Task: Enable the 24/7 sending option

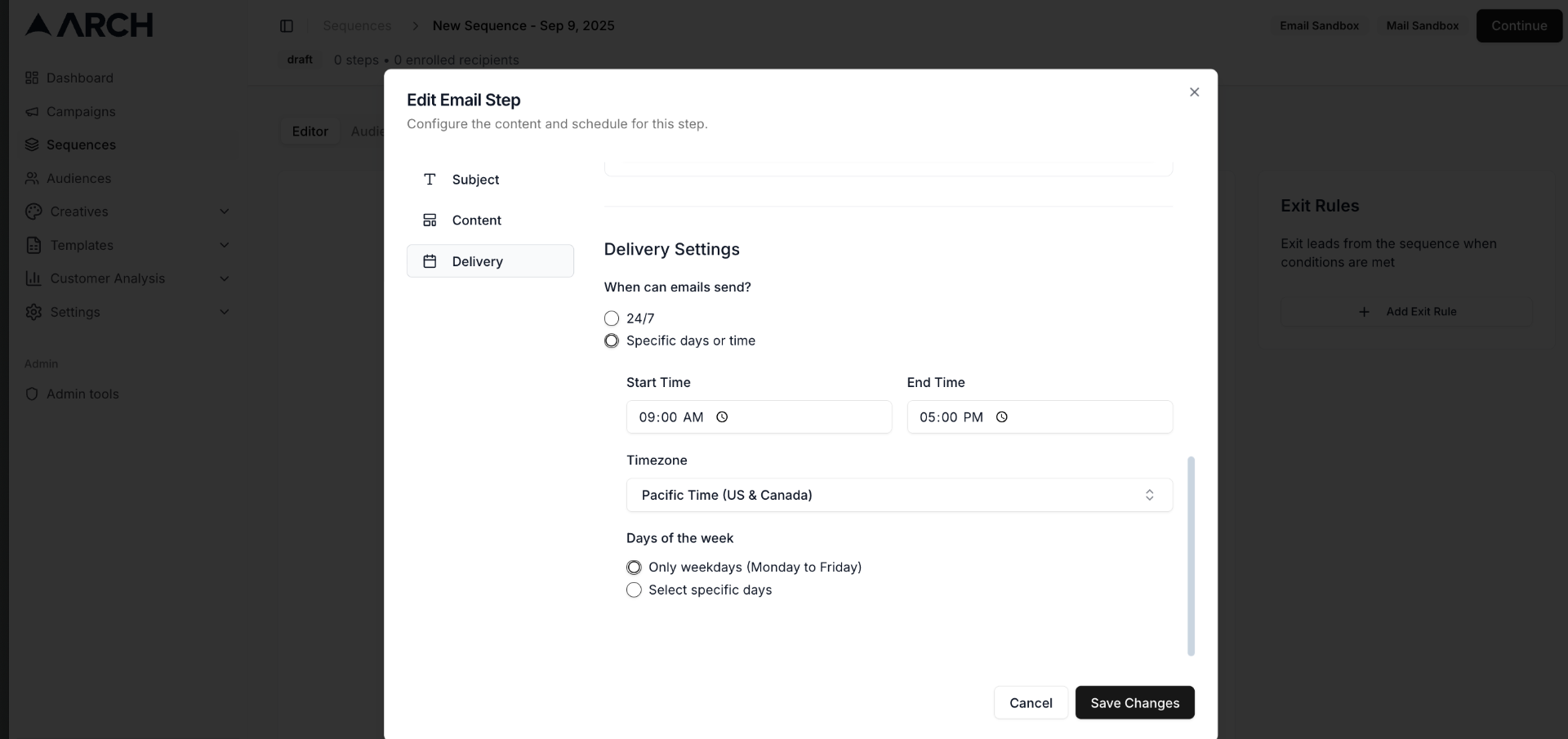Action: point(612,318)
